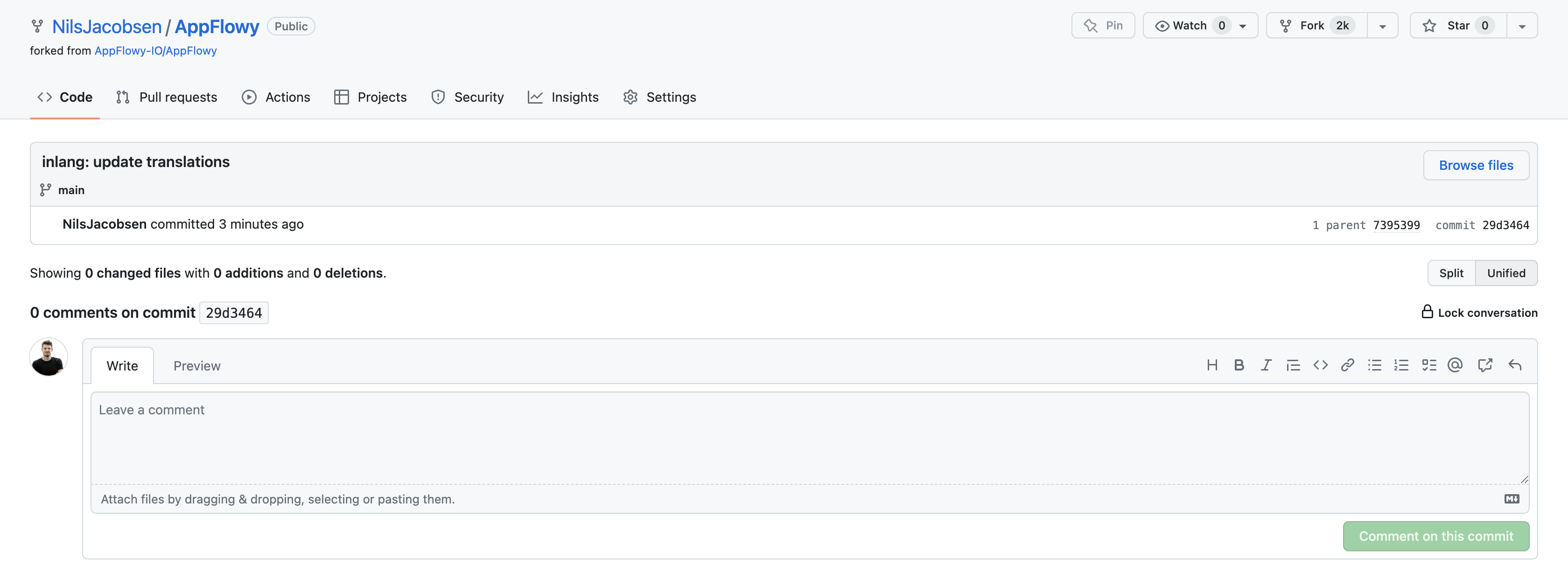This screenshot has height=587, width=1568.
Task: Apply bold formatting in comment toolbar
Action: pyautogui.click(x=1239, y=365)
